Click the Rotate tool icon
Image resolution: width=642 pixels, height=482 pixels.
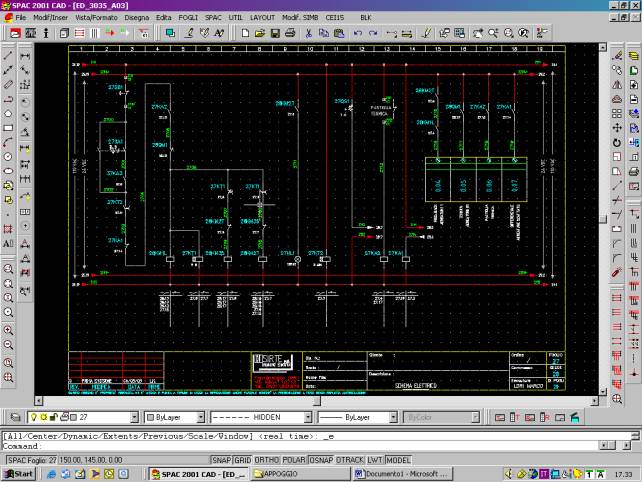[617, 143]
